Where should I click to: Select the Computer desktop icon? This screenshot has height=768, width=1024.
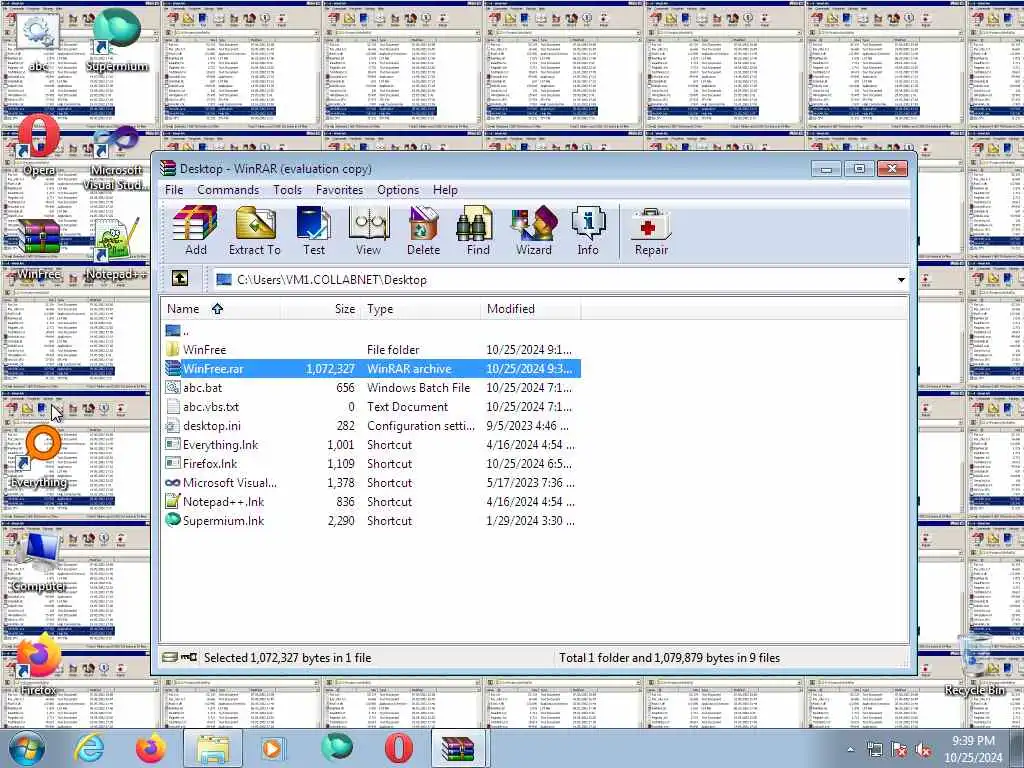point(39,563)
